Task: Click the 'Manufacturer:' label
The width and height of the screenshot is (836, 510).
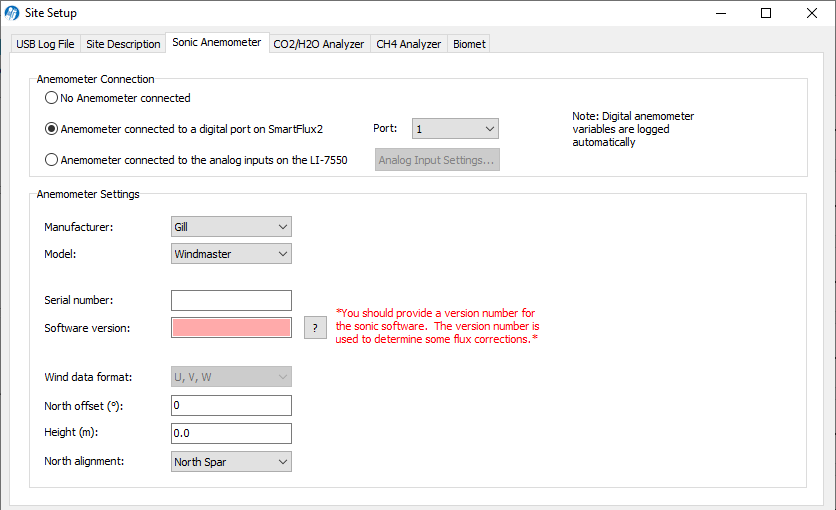Action: coord(78,226)
